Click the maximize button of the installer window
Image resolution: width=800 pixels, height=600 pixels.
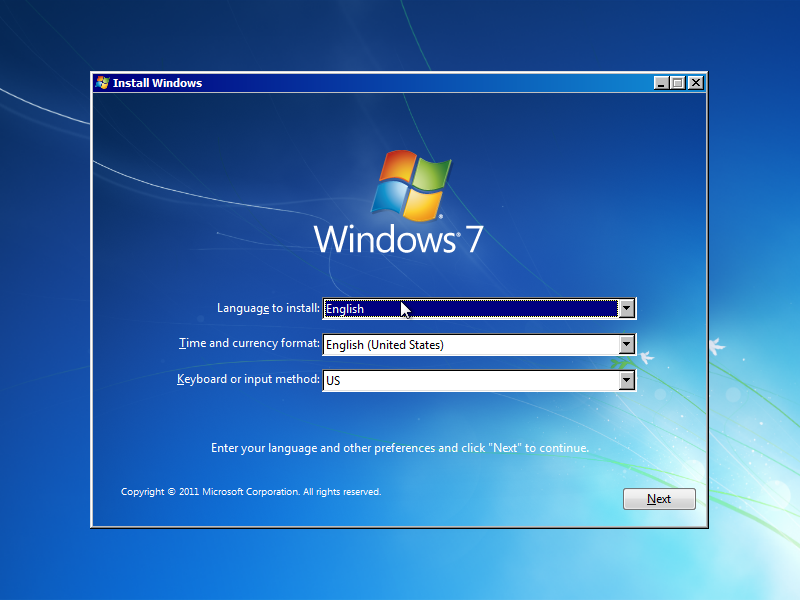coord(678,83)
